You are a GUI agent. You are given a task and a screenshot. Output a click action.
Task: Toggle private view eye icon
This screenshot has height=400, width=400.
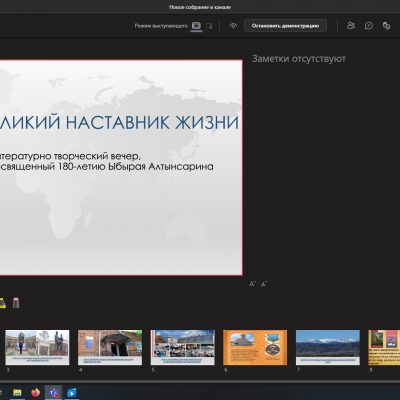(x=233, y=26)
